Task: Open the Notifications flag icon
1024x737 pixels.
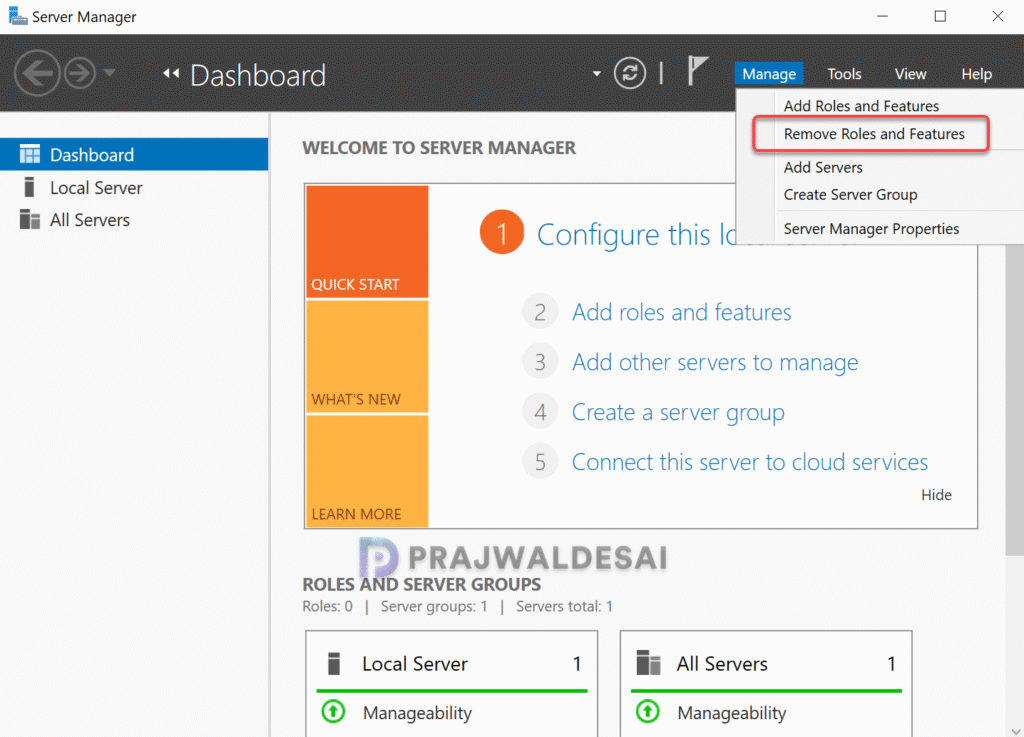Action: tap(697, 71)
